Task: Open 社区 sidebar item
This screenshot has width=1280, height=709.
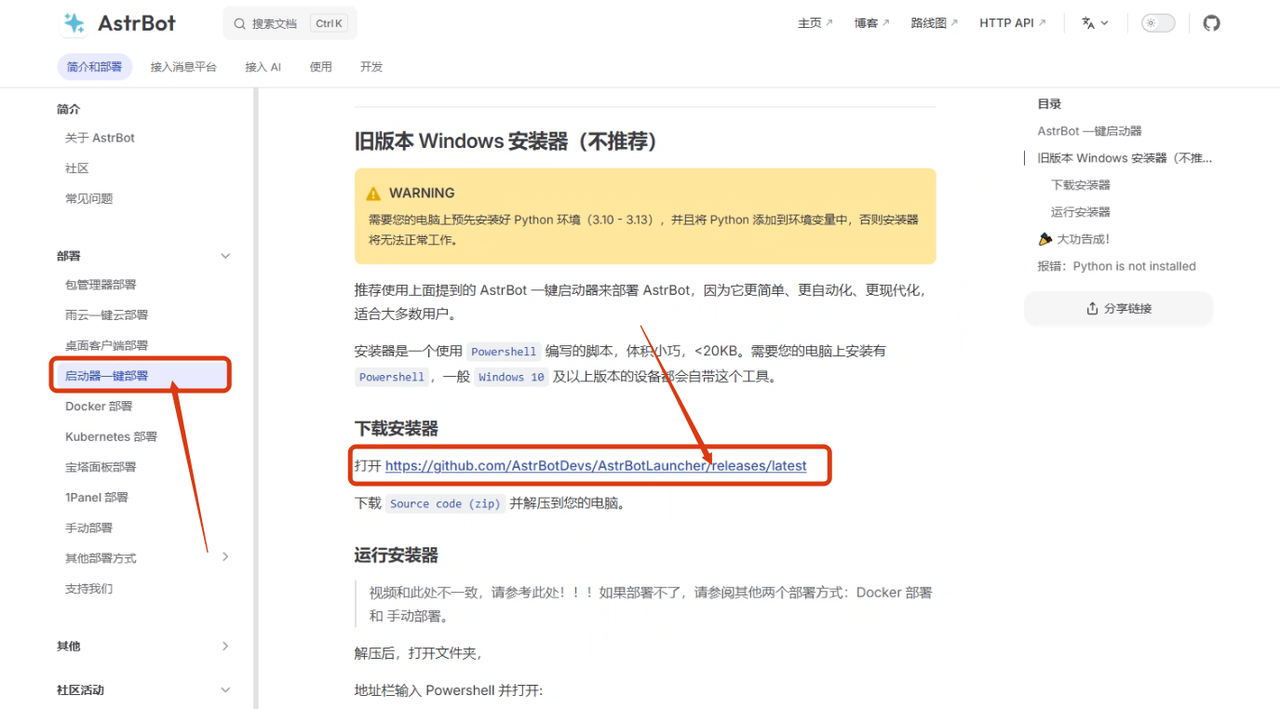Action: [77, 168]
